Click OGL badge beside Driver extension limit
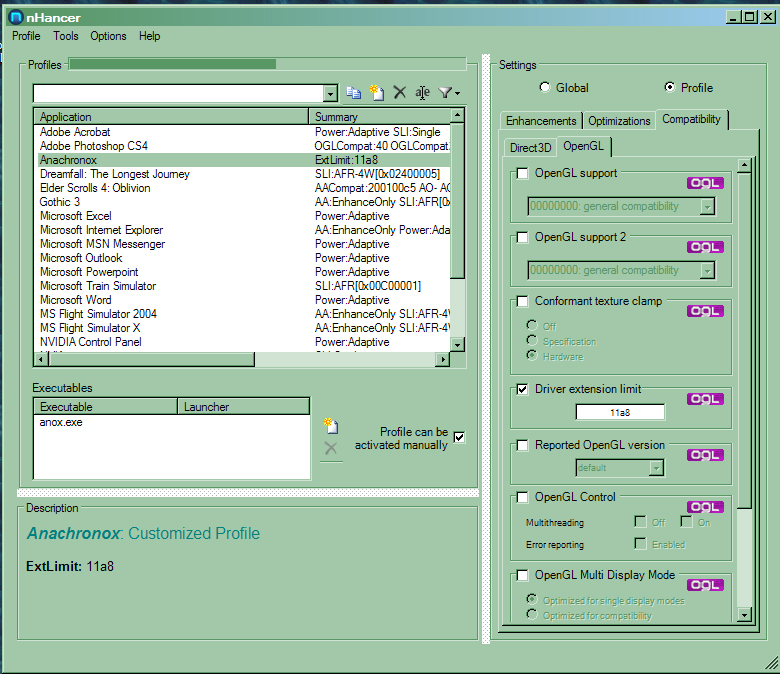The image size is (780, 674). 705,399
